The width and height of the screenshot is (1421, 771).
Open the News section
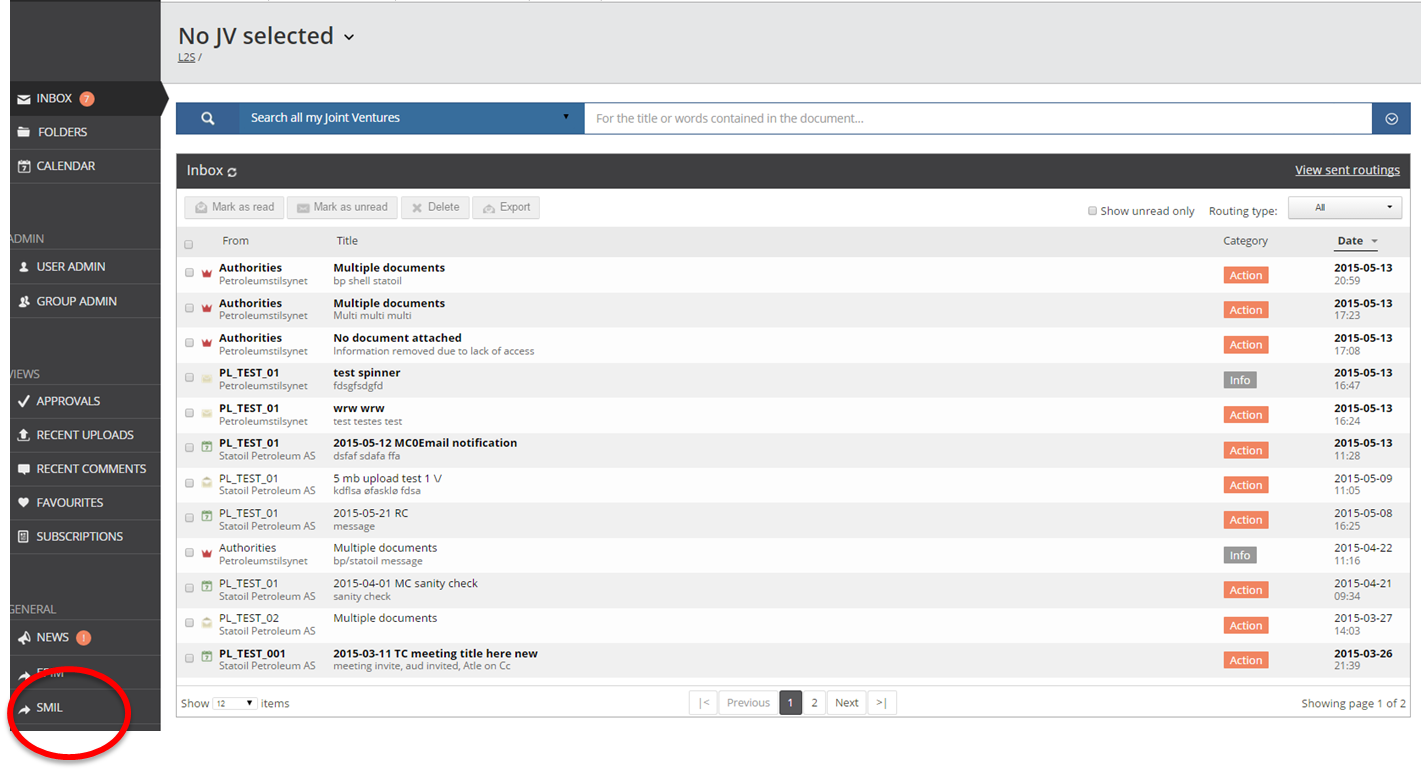(x=85, y=638)
